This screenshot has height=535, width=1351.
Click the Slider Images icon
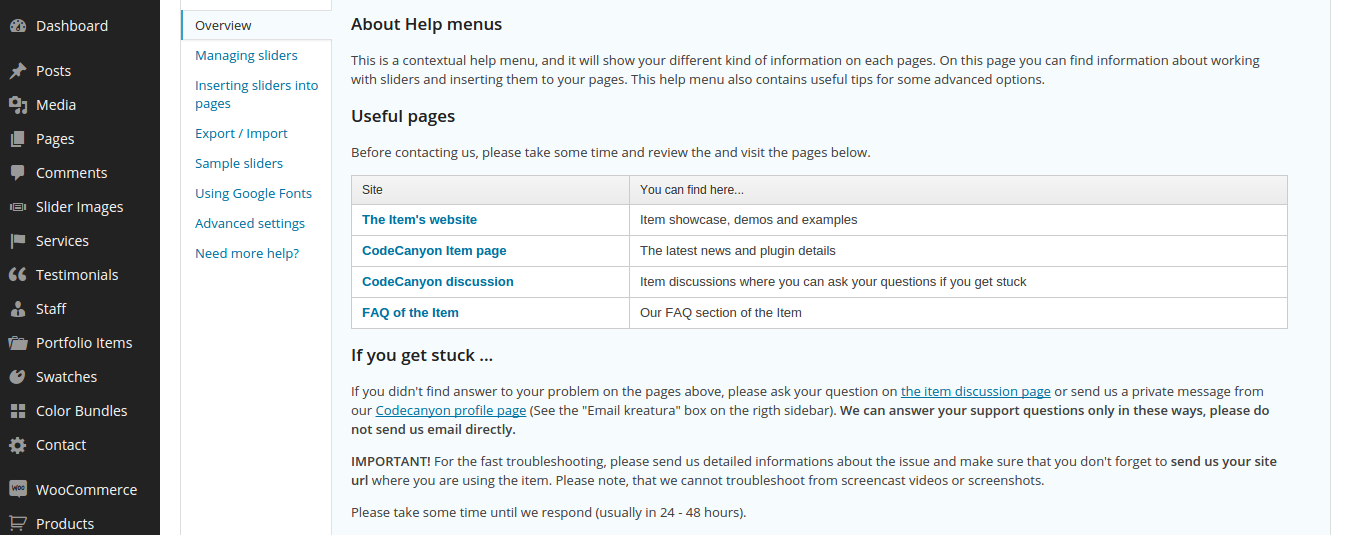click(x=18, y=207)
